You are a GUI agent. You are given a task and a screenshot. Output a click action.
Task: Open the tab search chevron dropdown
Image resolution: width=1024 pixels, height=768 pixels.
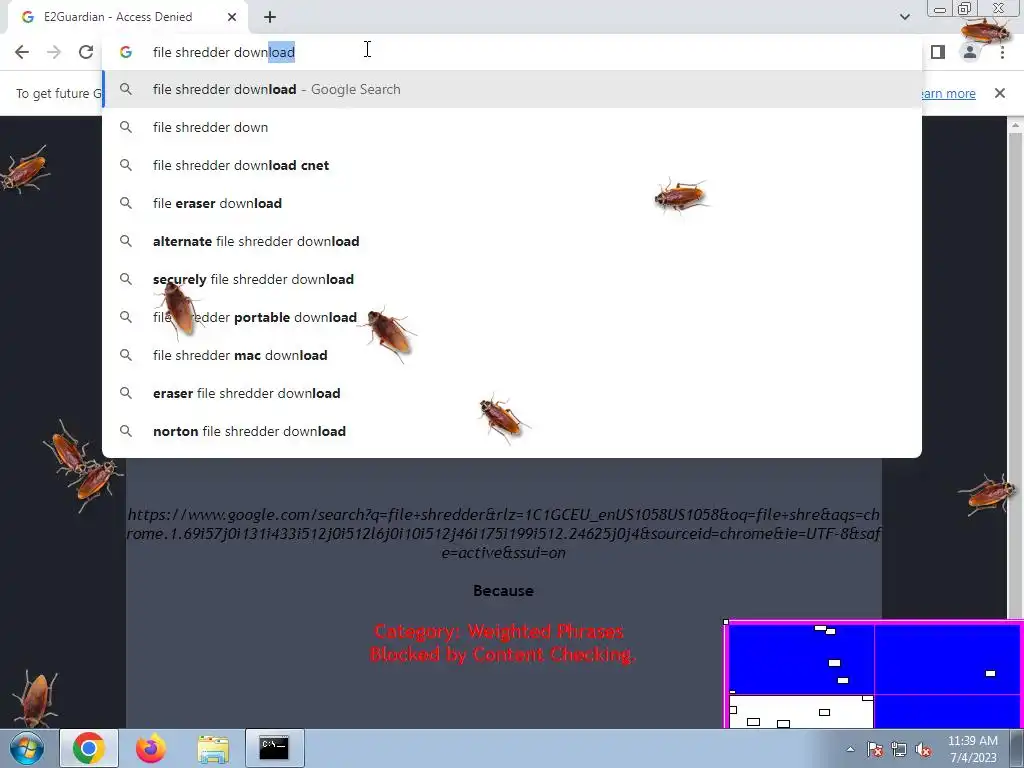(904, 17)
